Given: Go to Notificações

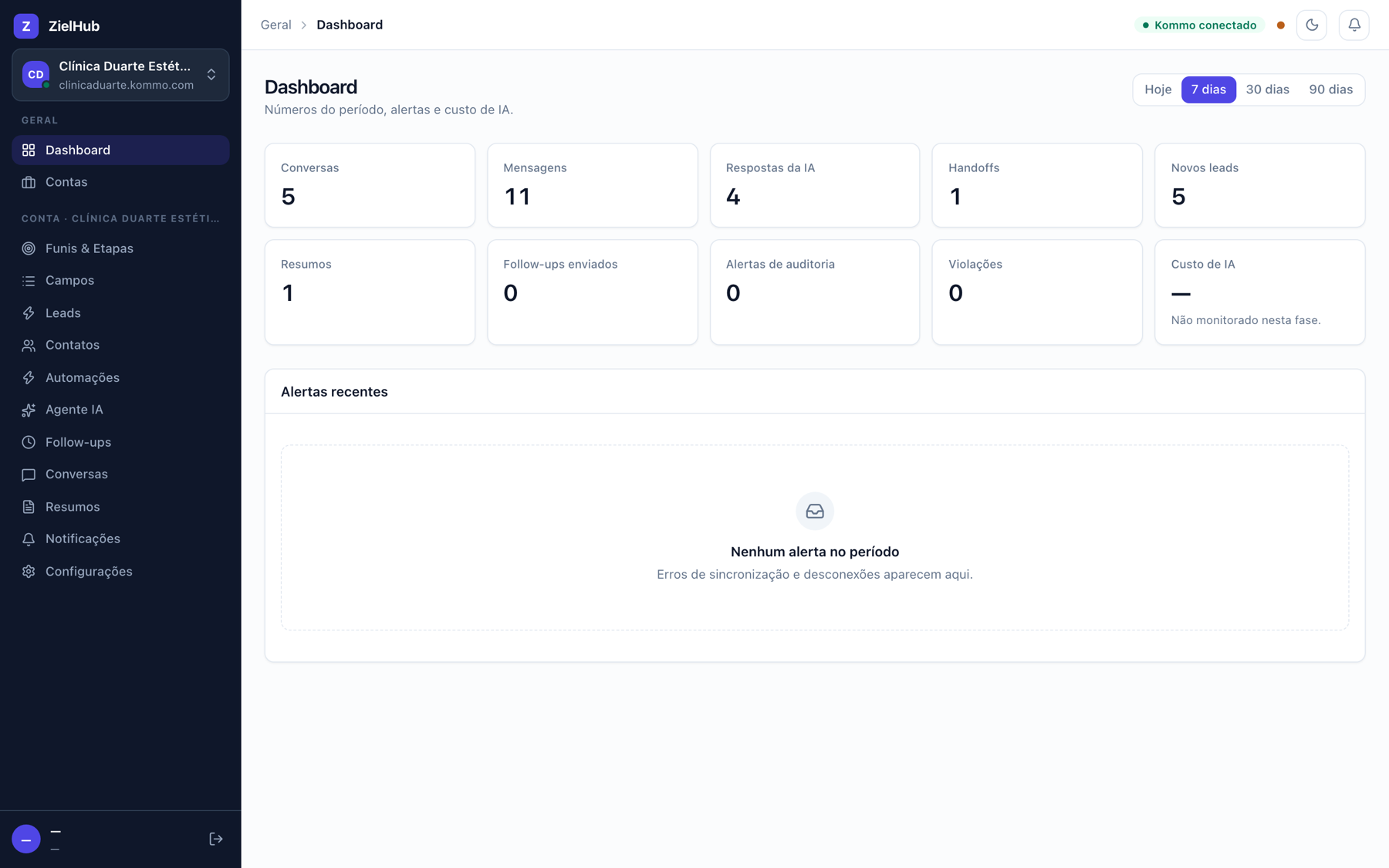Looking at the screenshot, I should point(120,539).
